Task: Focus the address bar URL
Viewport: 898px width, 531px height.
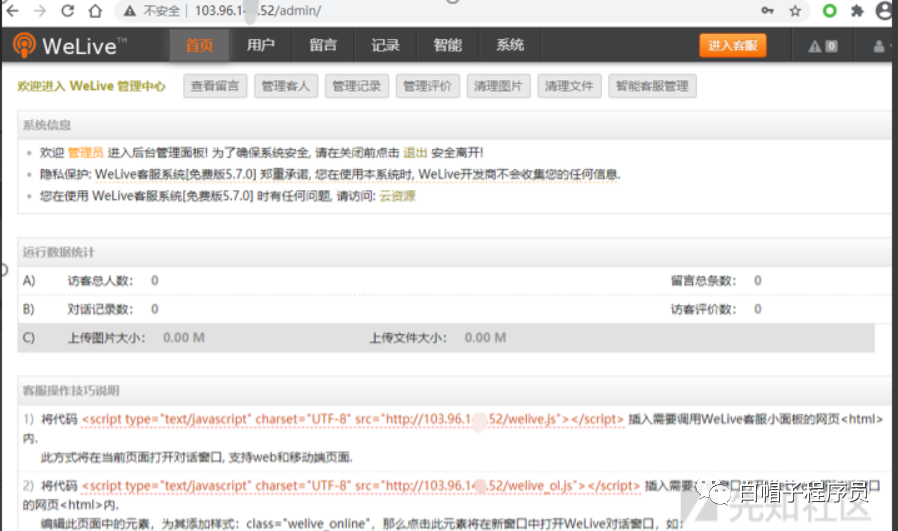Action: [258, 10]
